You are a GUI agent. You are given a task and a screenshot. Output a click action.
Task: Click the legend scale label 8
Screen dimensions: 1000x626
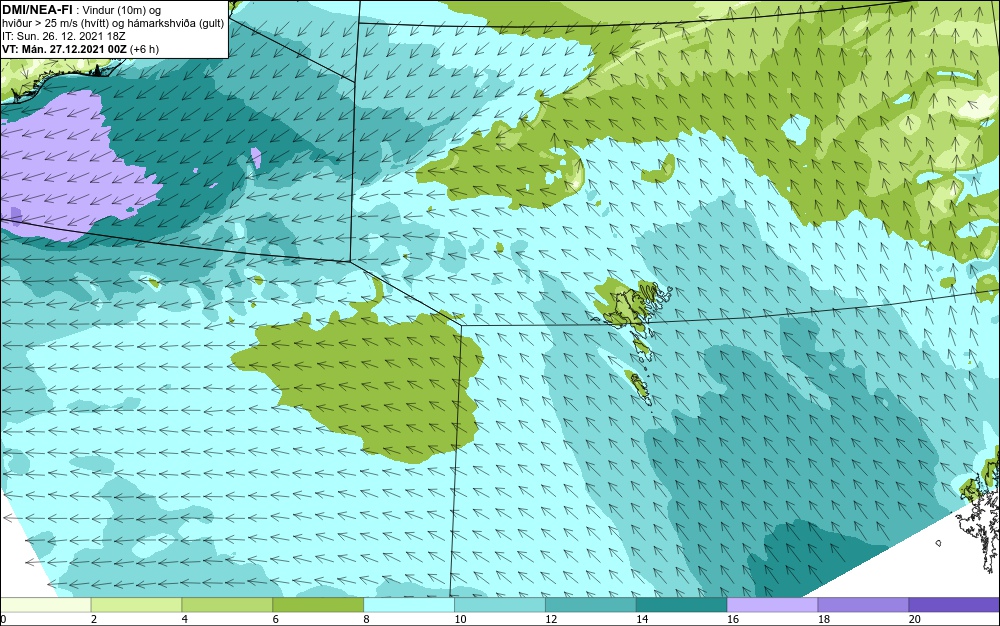tap(366, 619)
